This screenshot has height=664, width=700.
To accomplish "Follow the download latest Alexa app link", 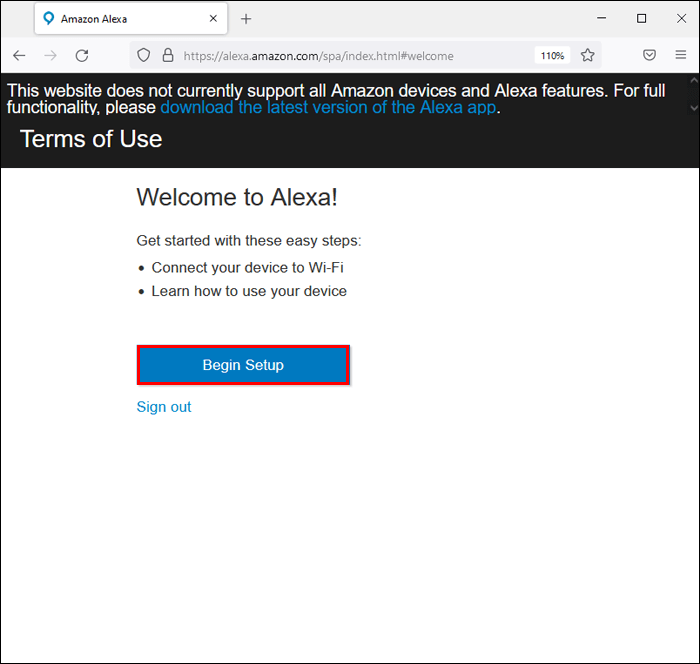I will (328, 108).
